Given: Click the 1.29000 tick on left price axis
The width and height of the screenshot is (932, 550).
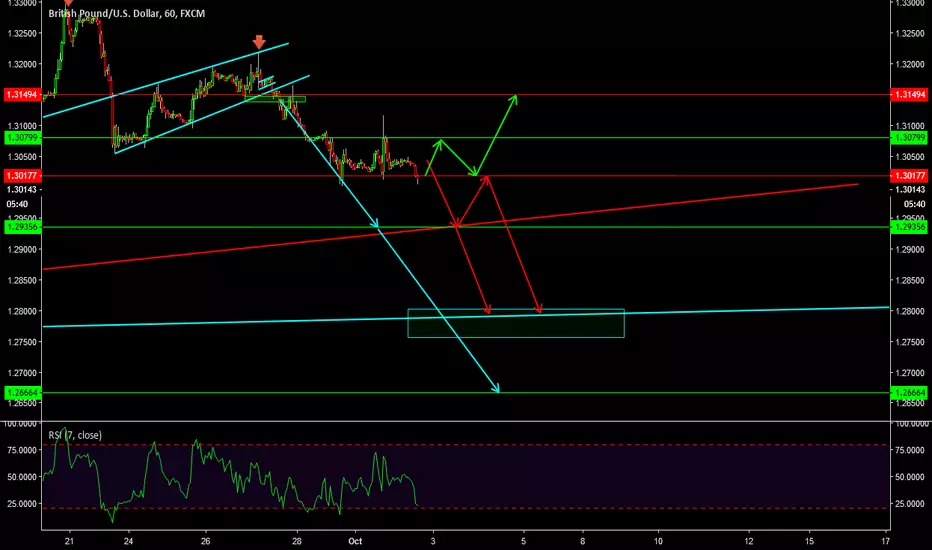Looking at the screenshot, I should (21, 250).
